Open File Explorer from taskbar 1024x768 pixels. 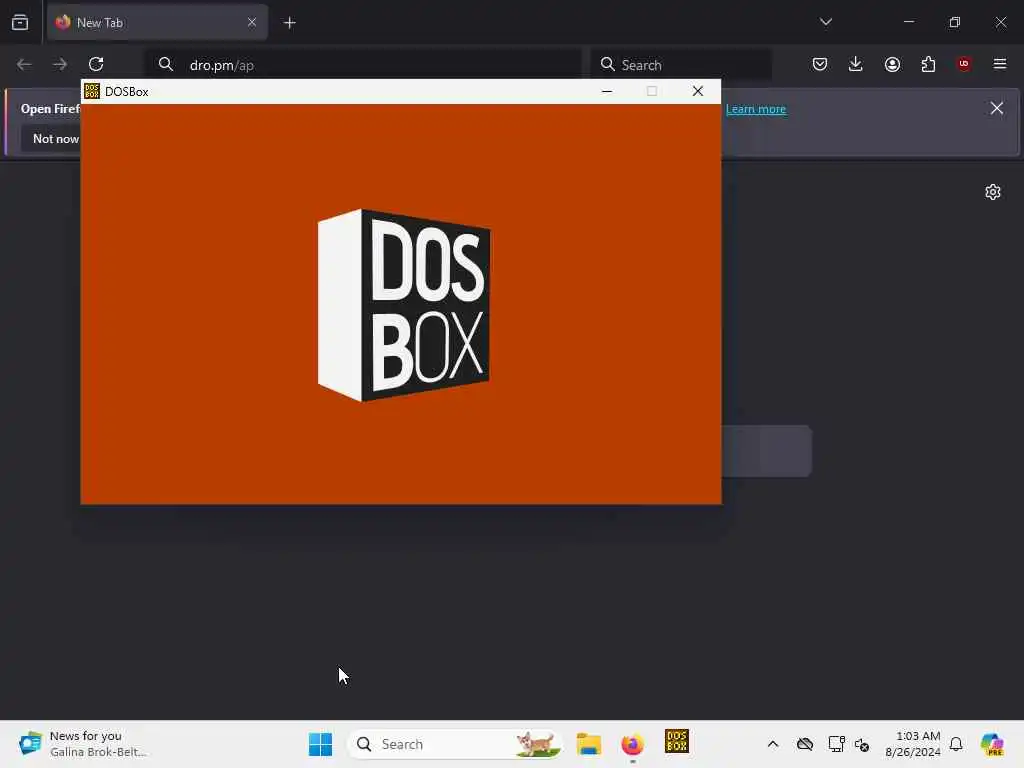(588, 744)
